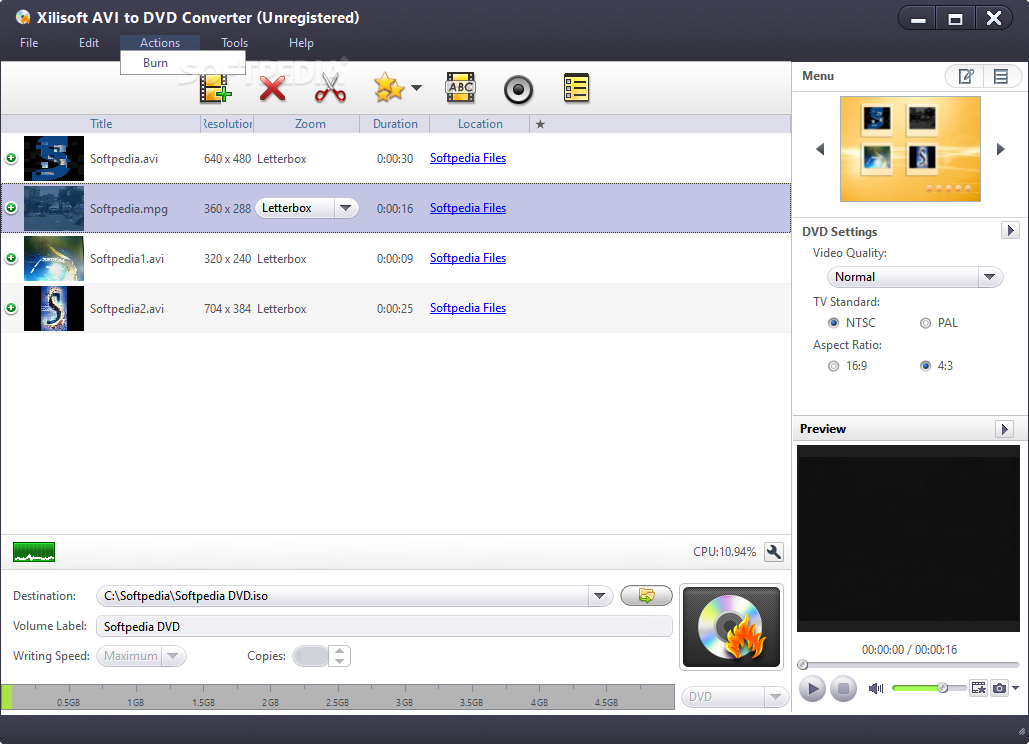Click the gold stars effects icon
Viewport: 1029px width, 744px height.
388,88
